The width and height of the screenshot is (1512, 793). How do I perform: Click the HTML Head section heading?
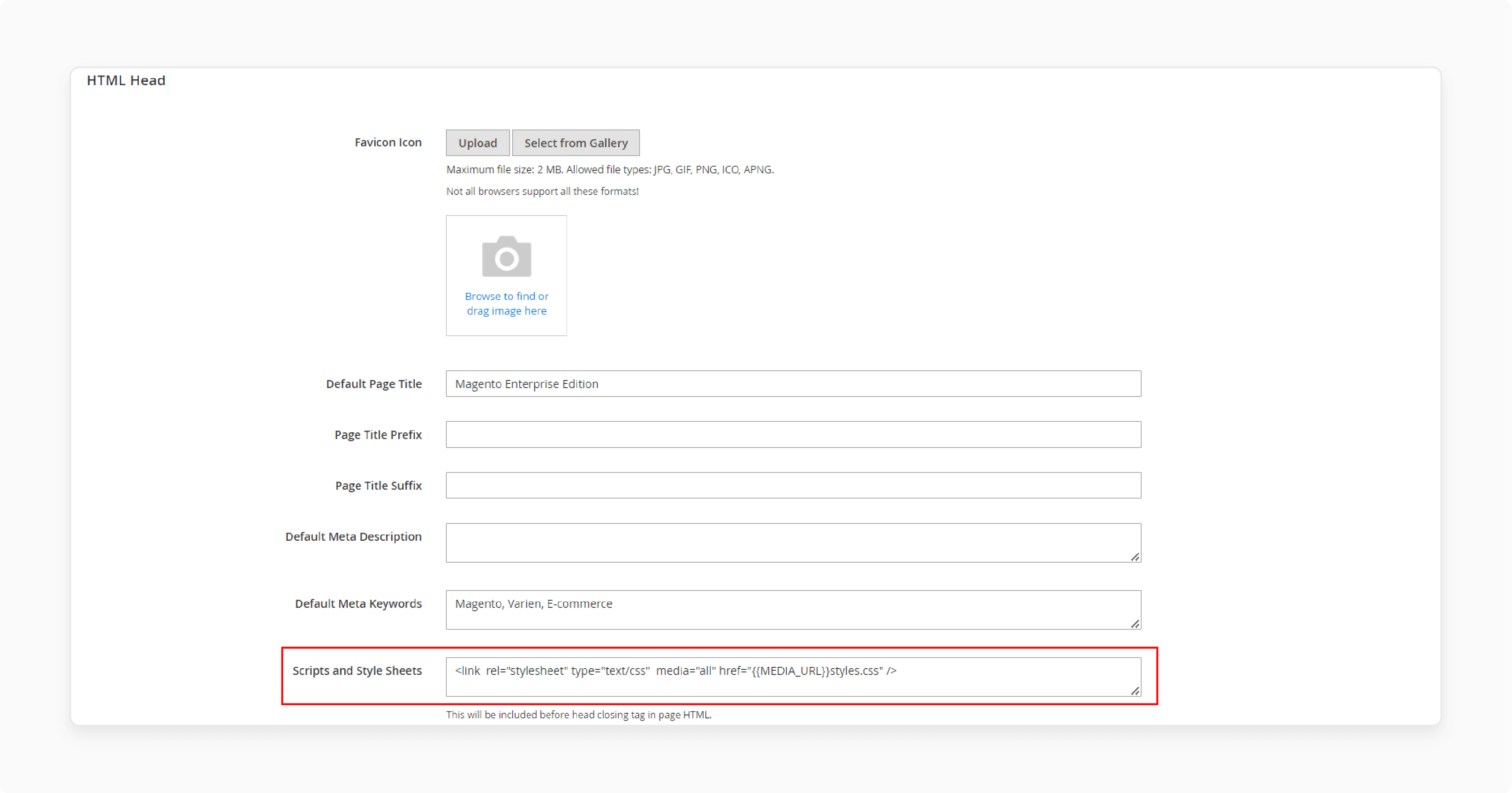tap(126, 81)
